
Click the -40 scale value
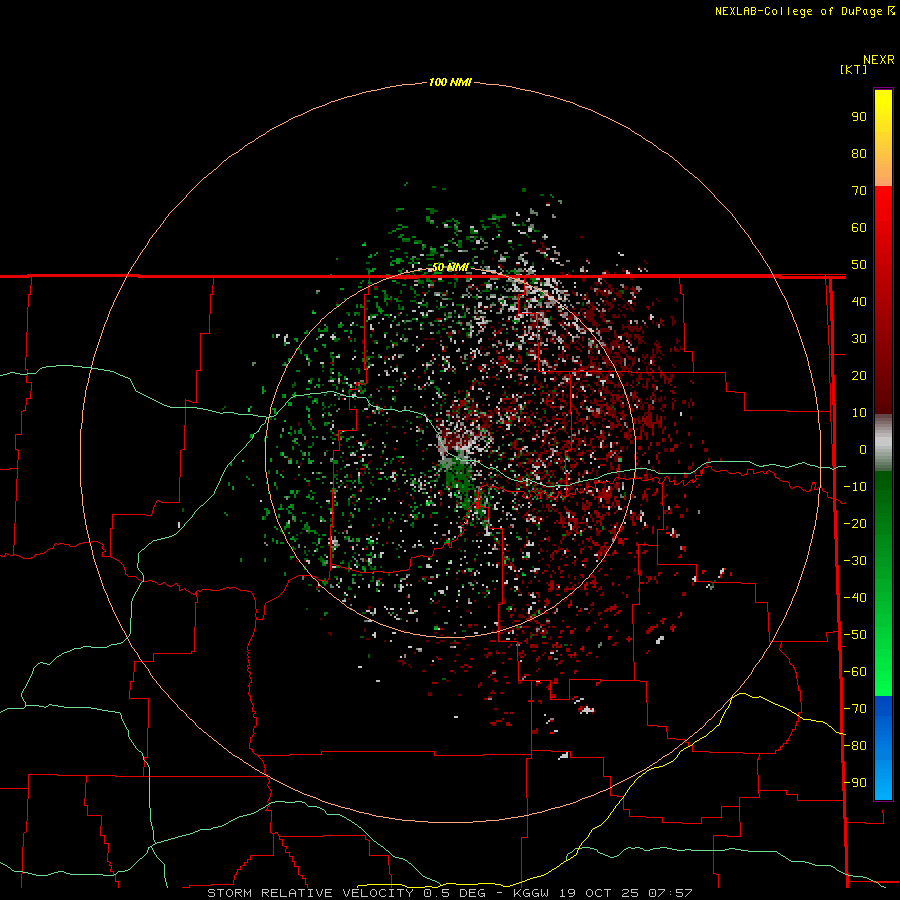pyautogui.click(x=855, y=598)
